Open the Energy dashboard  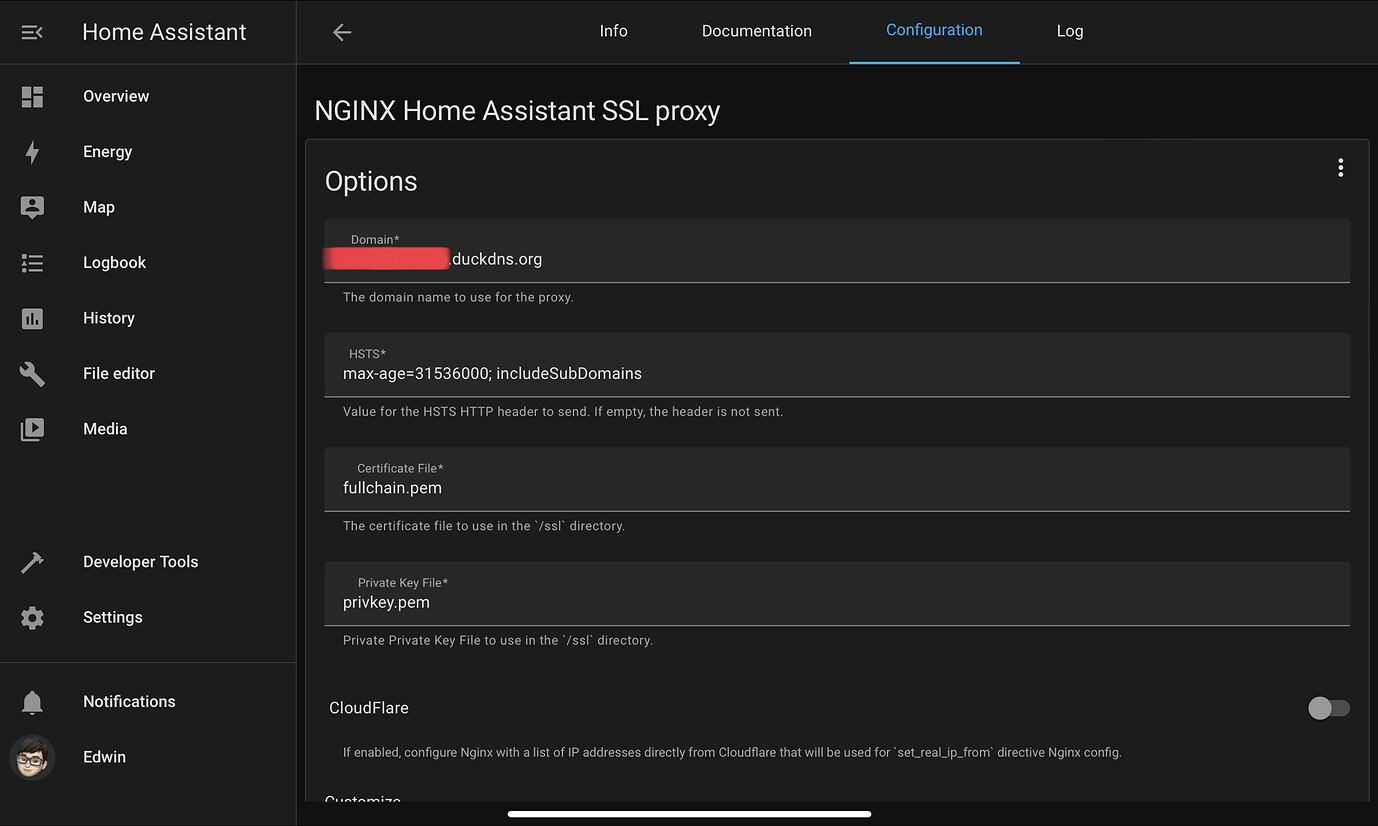pos(107,151)
